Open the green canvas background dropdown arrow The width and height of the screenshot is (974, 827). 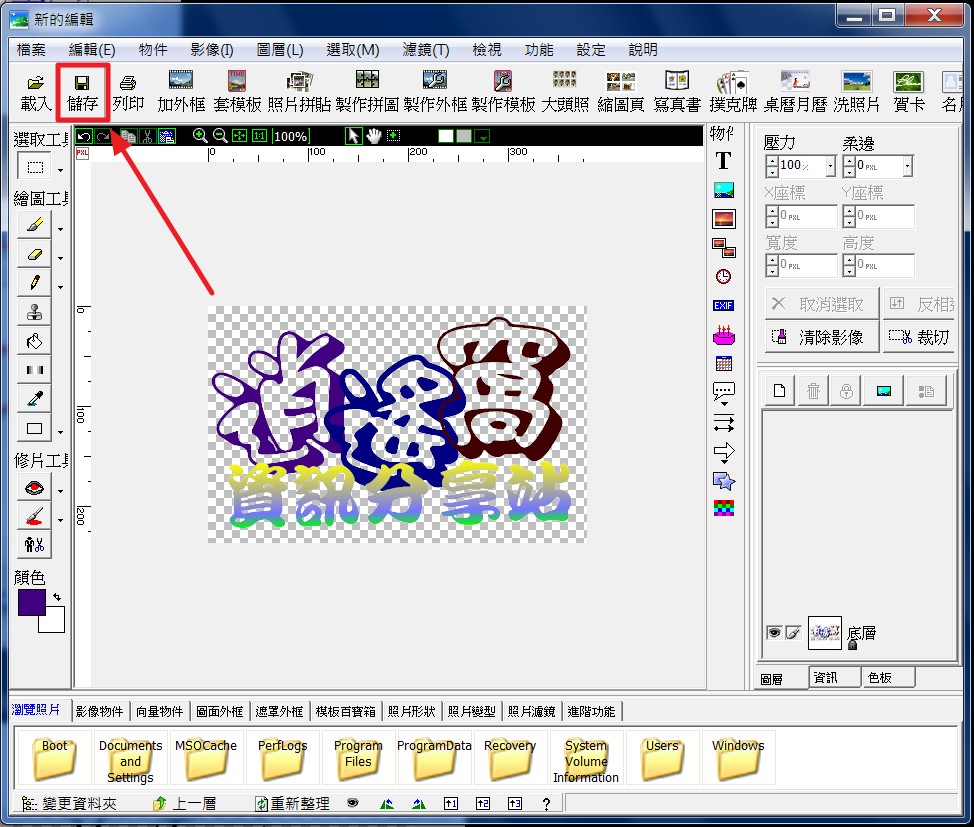[x=483, y=136]
